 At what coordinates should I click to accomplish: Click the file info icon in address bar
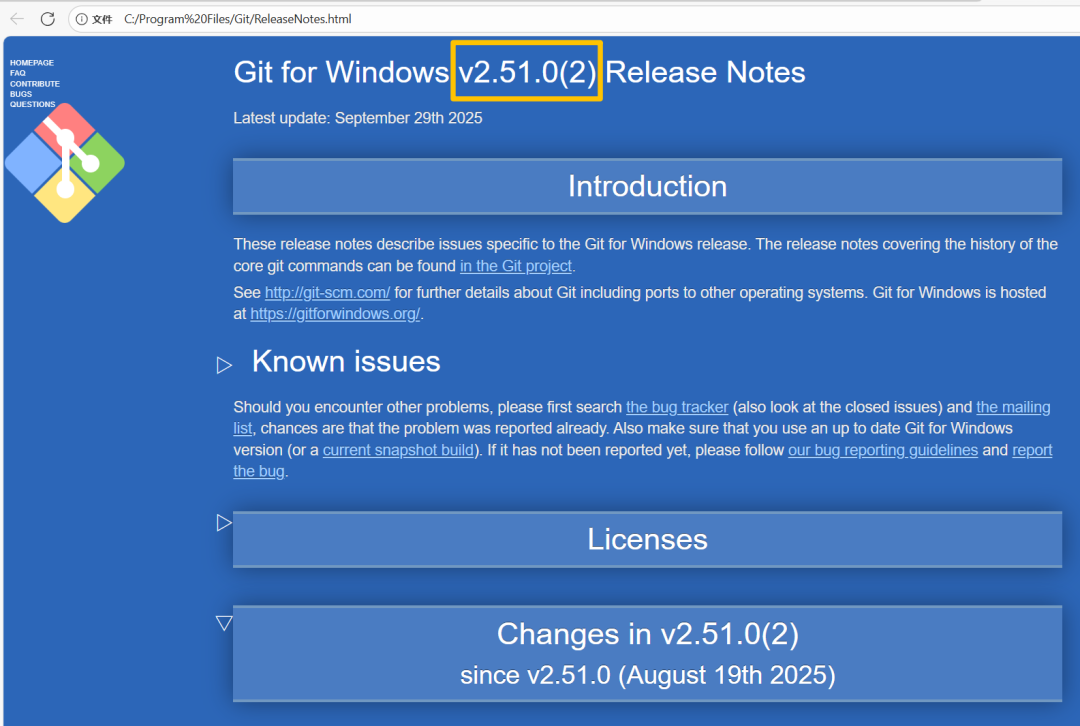coord(81,19)
